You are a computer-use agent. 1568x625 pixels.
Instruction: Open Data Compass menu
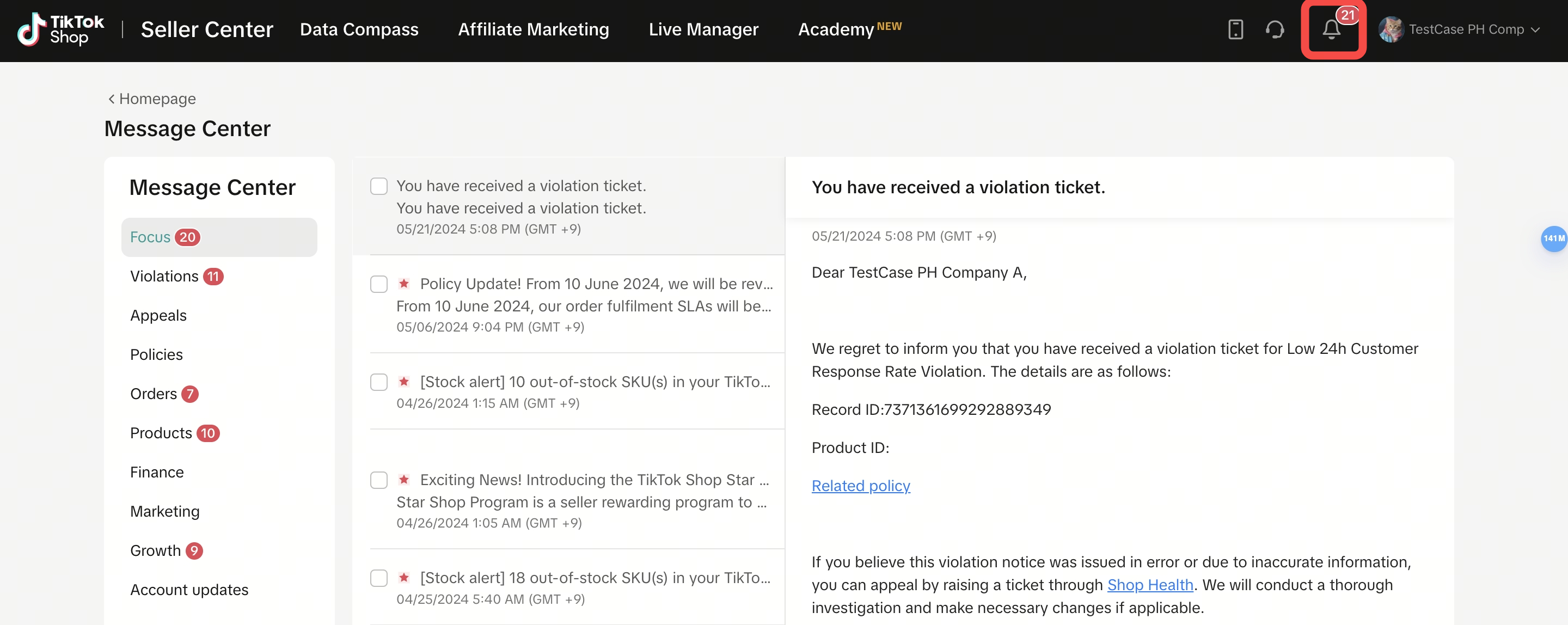click(359, 29)
